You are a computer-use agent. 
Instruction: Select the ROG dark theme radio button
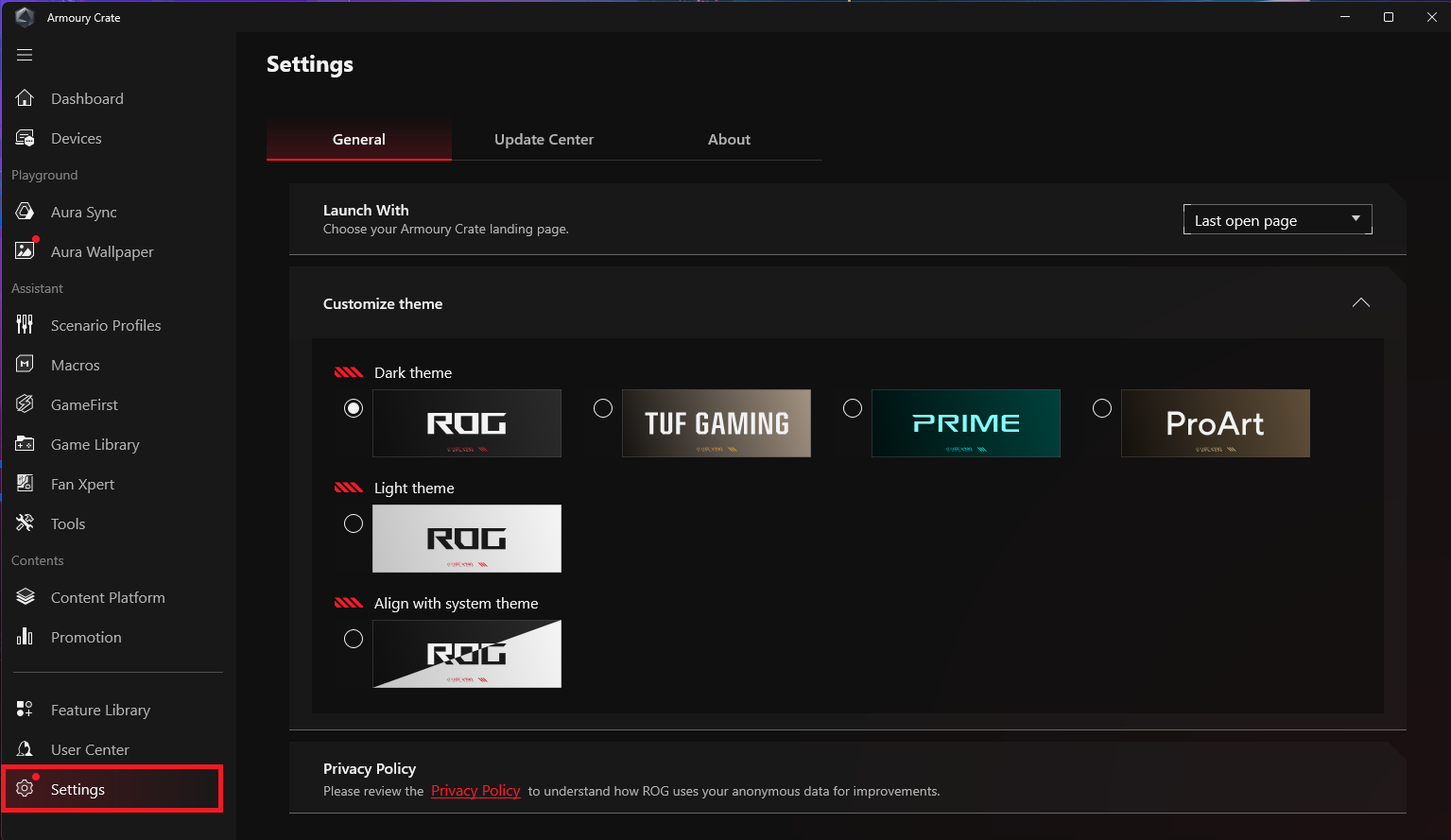tap(354, 408)
